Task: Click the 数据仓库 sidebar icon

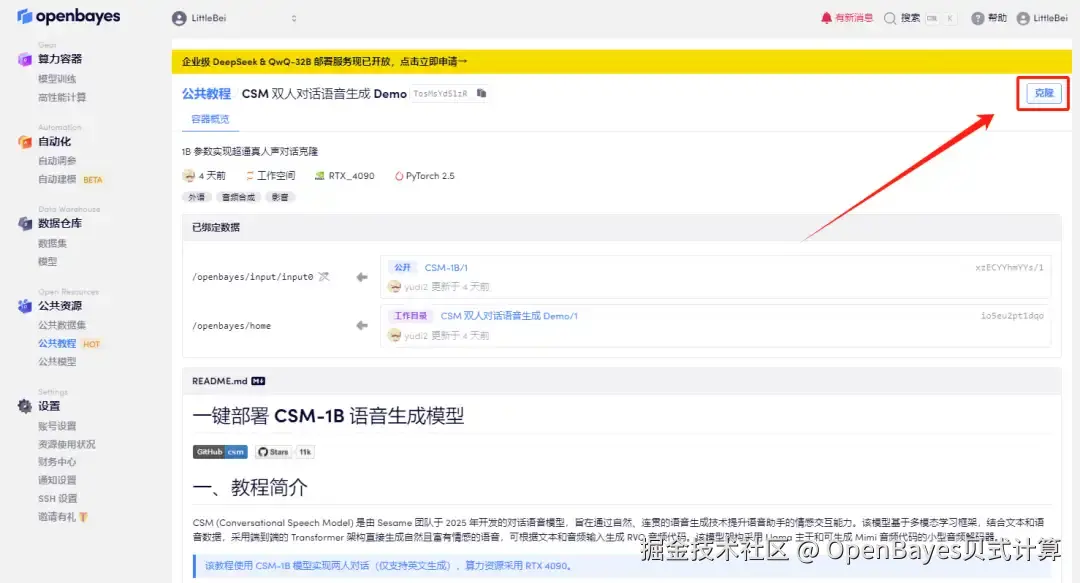Action: pos(25,223)
